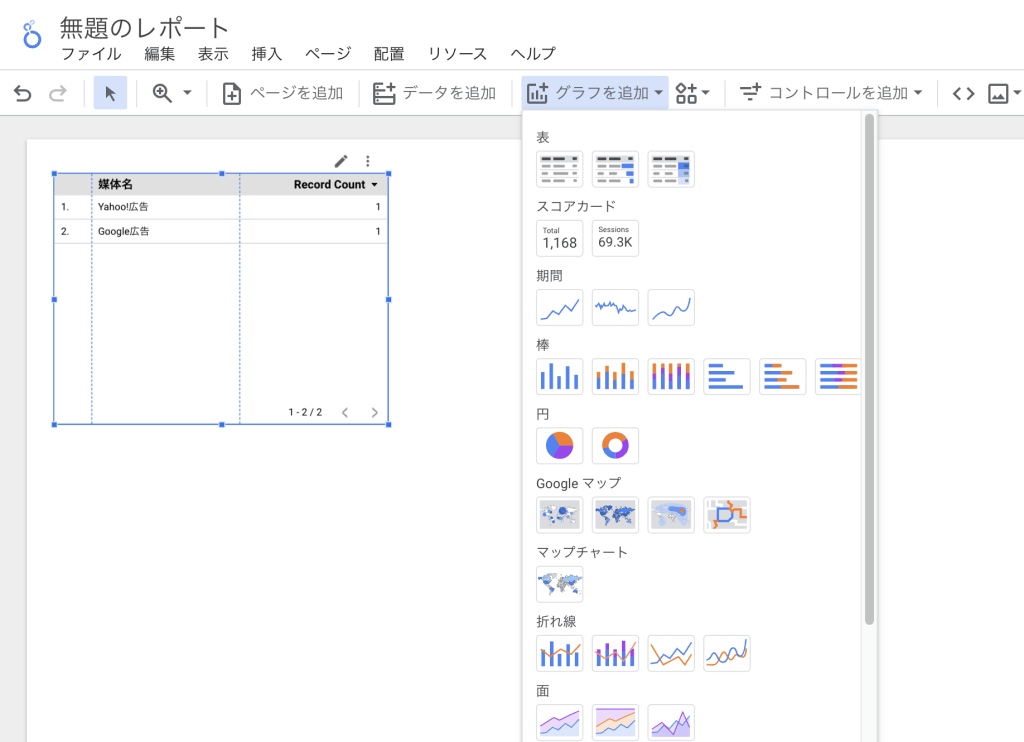Open the table's three-dot more menu
This screenshot has width=1024, height=742.
coord(368,161)
